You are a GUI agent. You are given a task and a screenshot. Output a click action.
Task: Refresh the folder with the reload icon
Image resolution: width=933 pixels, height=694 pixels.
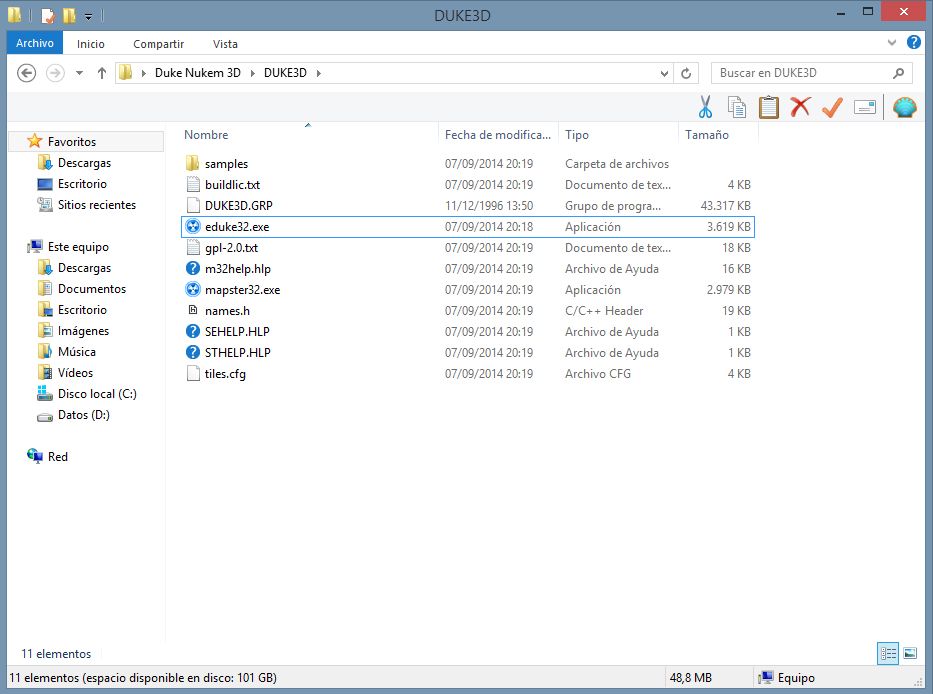[686, 73]
